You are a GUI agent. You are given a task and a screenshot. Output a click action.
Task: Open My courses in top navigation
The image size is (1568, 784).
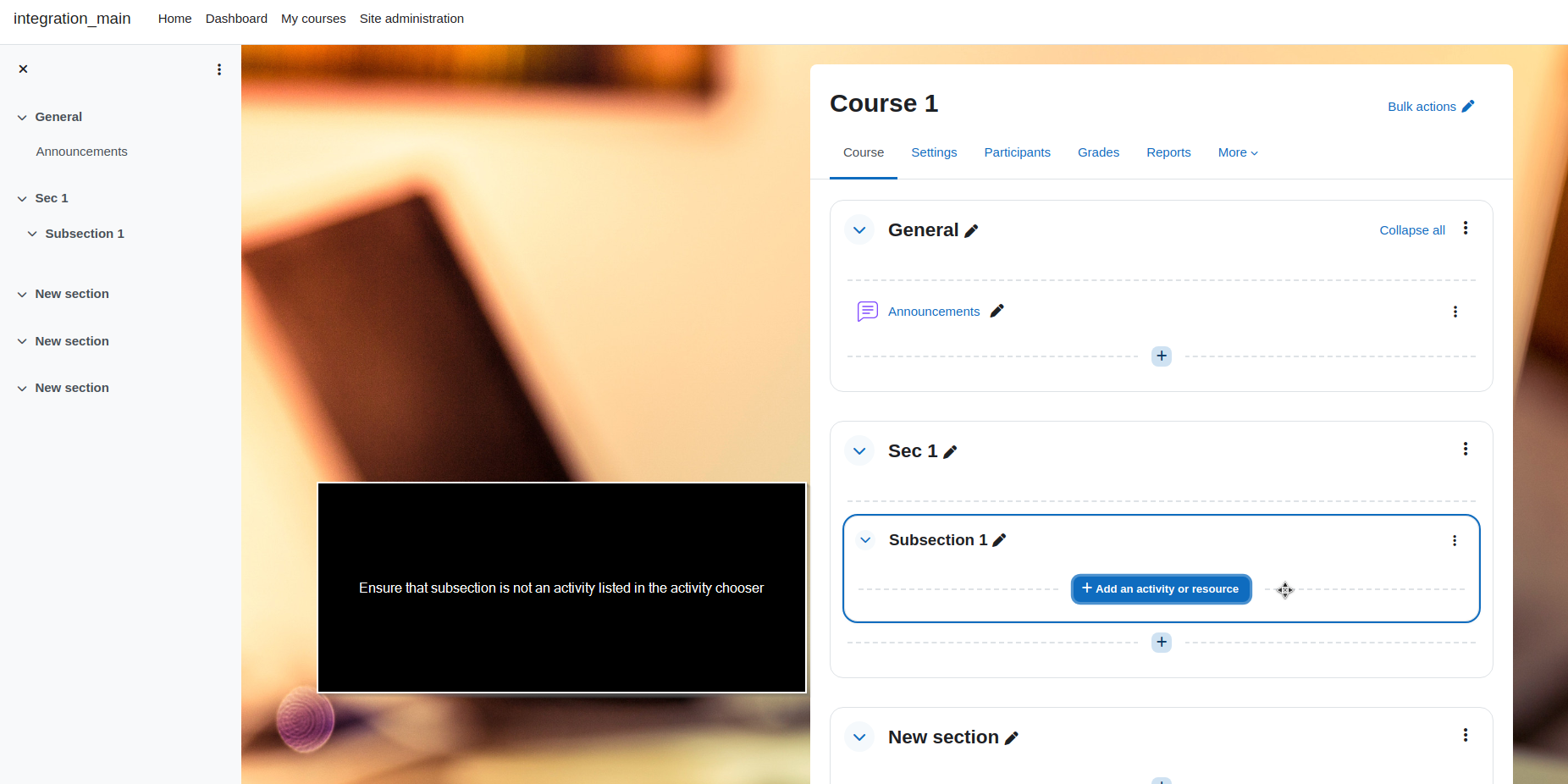point(313,19)
